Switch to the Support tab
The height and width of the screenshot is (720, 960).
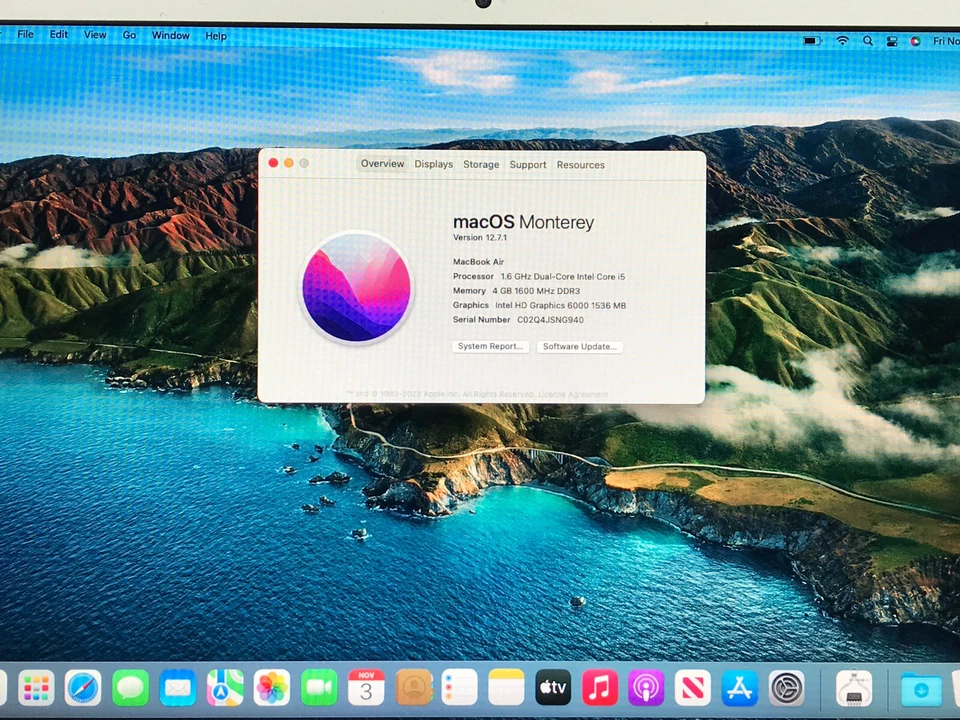528,165
